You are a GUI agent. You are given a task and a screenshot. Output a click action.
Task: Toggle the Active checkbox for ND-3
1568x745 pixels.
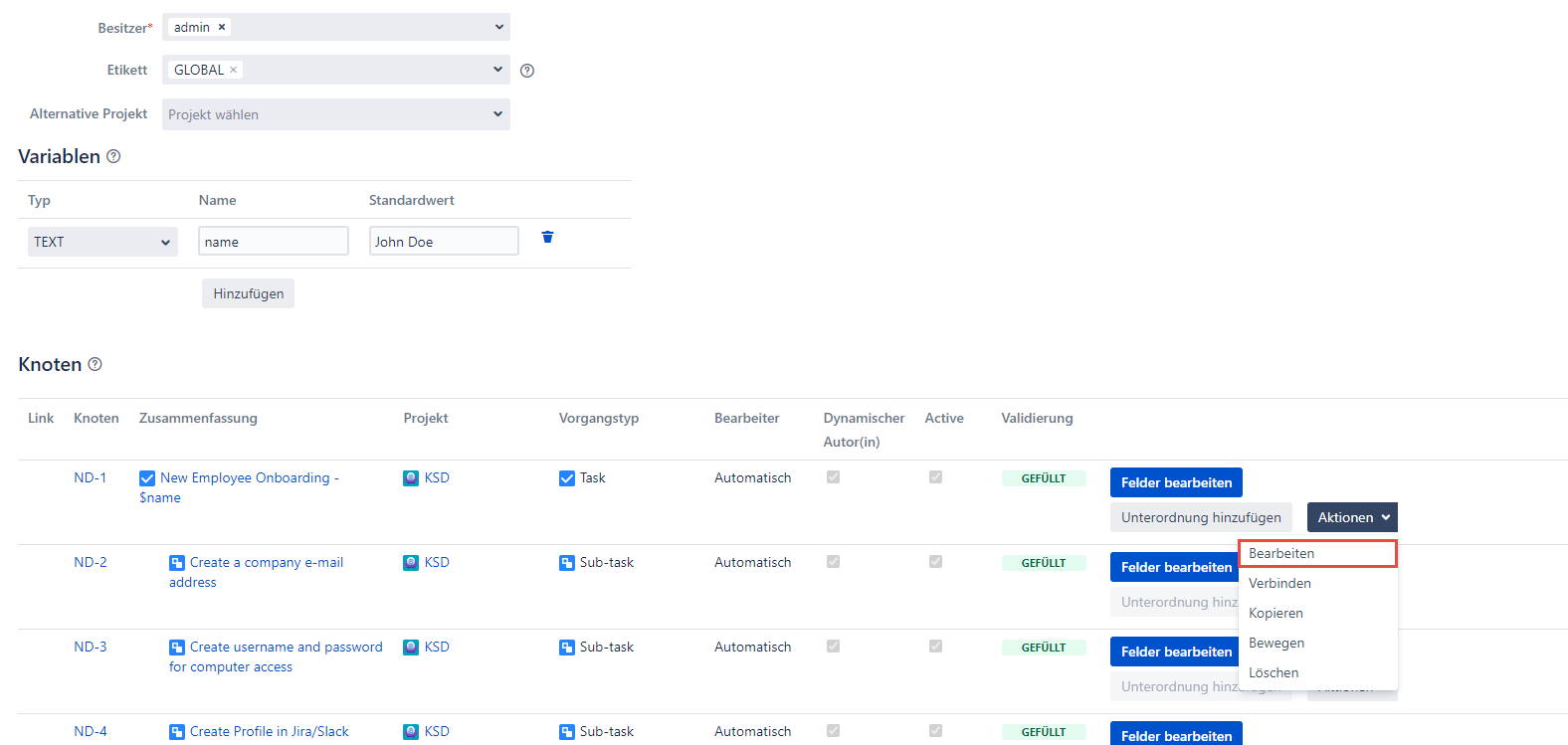[x=935, y=647]
